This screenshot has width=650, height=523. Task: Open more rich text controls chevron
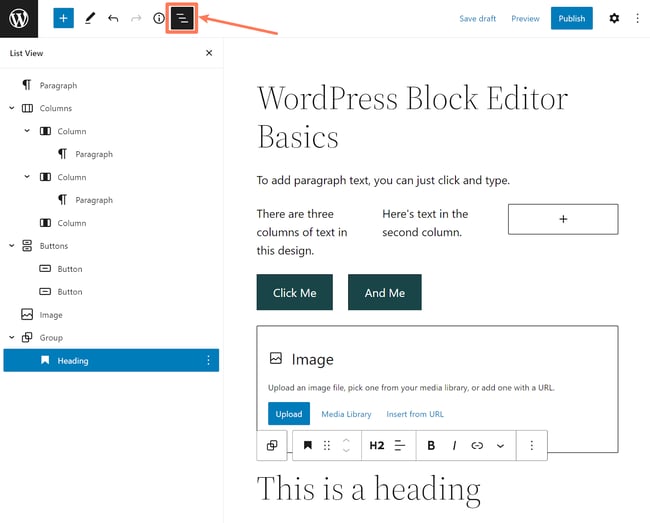[x=500, y=445]
